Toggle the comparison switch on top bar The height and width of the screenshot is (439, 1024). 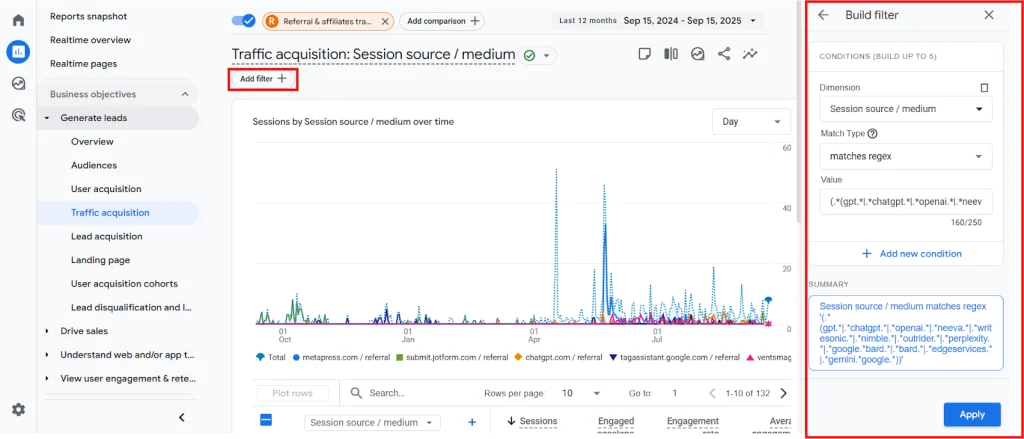243,20
